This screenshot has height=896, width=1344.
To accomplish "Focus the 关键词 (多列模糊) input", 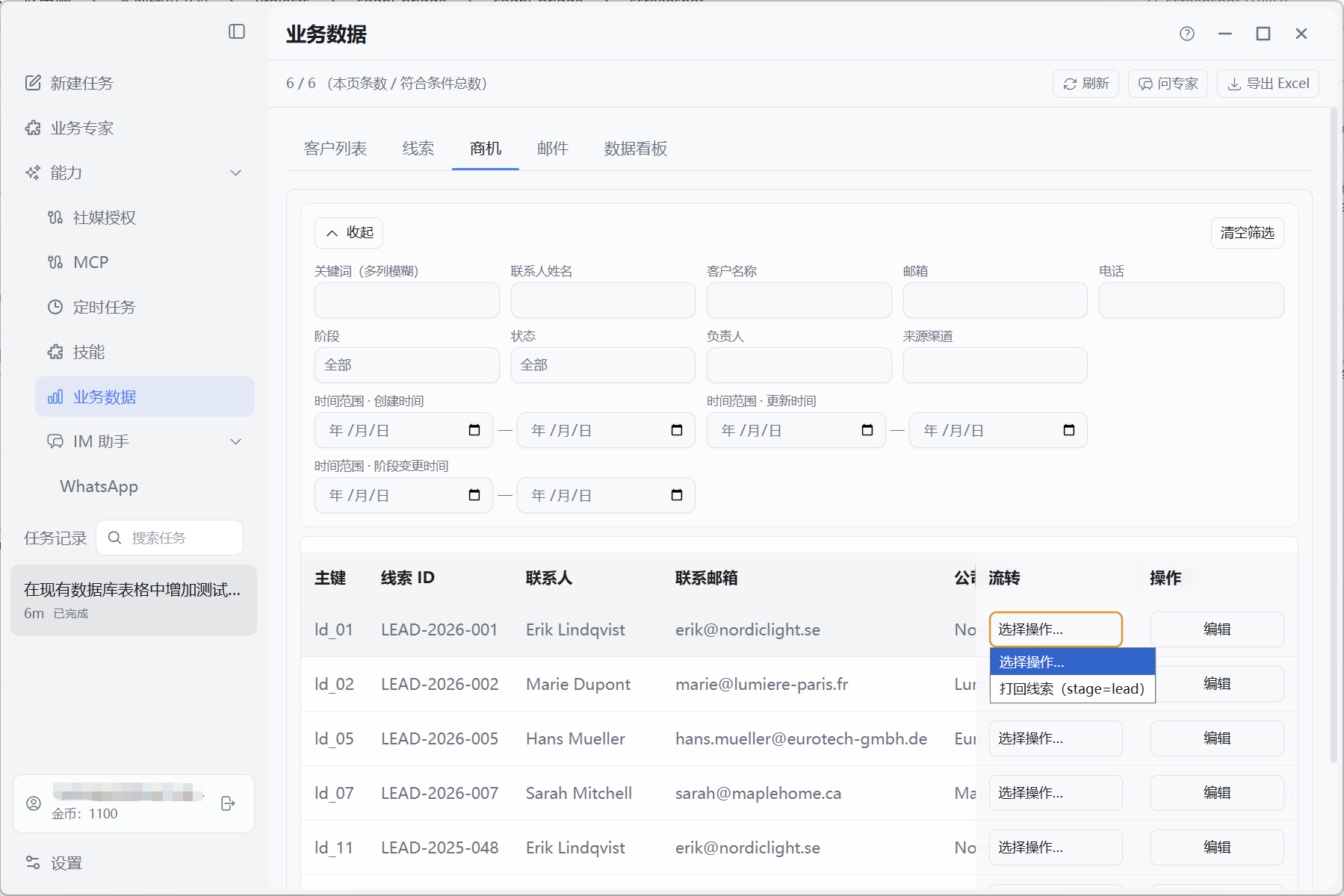I will [407, 300].
